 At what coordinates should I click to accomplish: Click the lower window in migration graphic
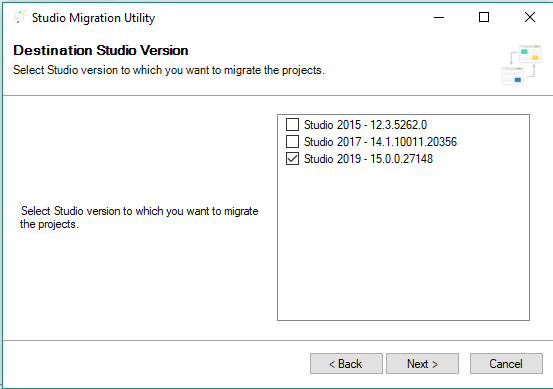[x=512, y=76]
